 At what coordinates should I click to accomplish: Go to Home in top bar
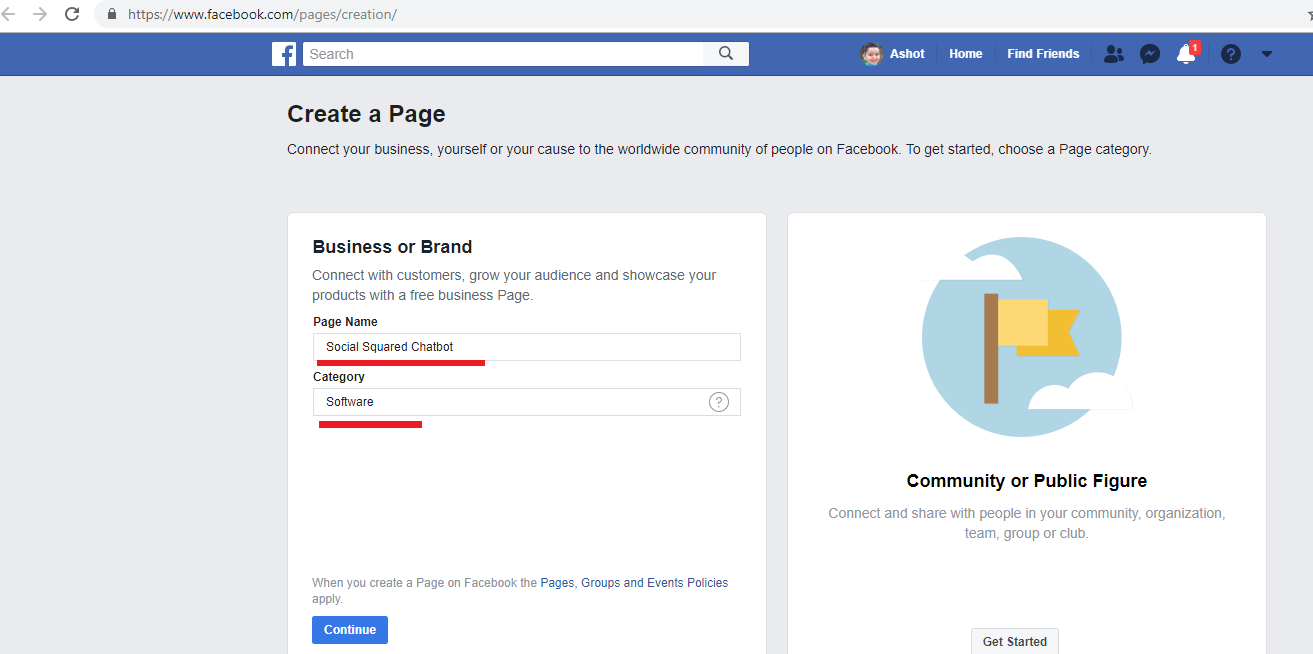(965, 54)
